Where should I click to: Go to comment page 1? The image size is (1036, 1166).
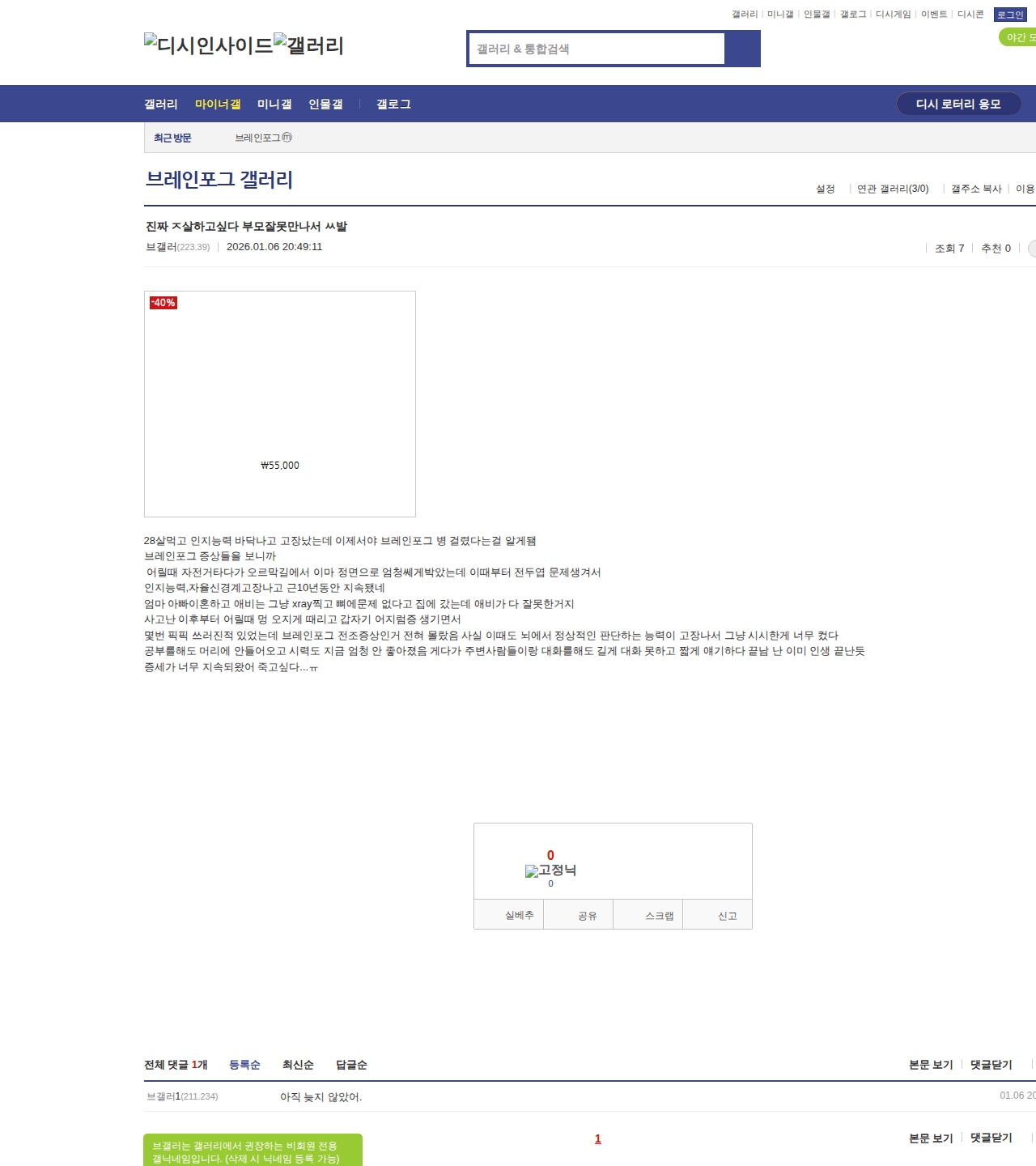coord(598,1138)
